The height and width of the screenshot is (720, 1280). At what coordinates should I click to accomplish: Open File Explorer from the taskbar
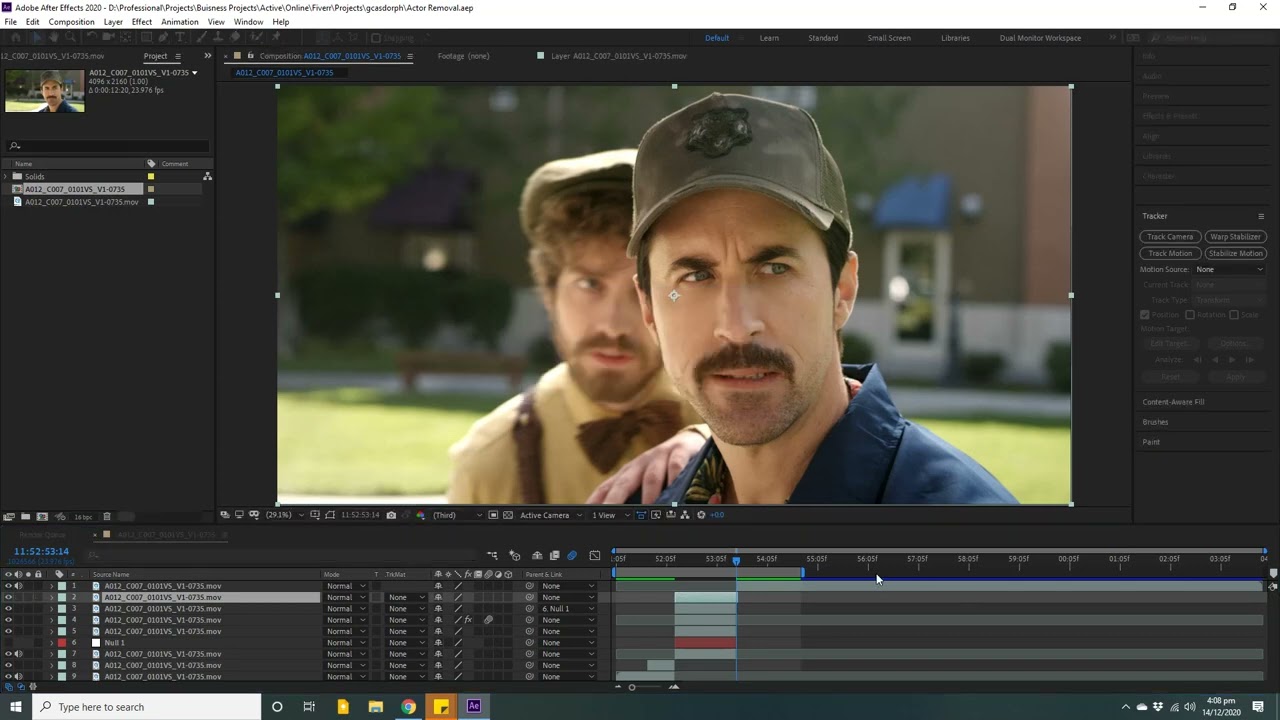[x=376, y=707]
